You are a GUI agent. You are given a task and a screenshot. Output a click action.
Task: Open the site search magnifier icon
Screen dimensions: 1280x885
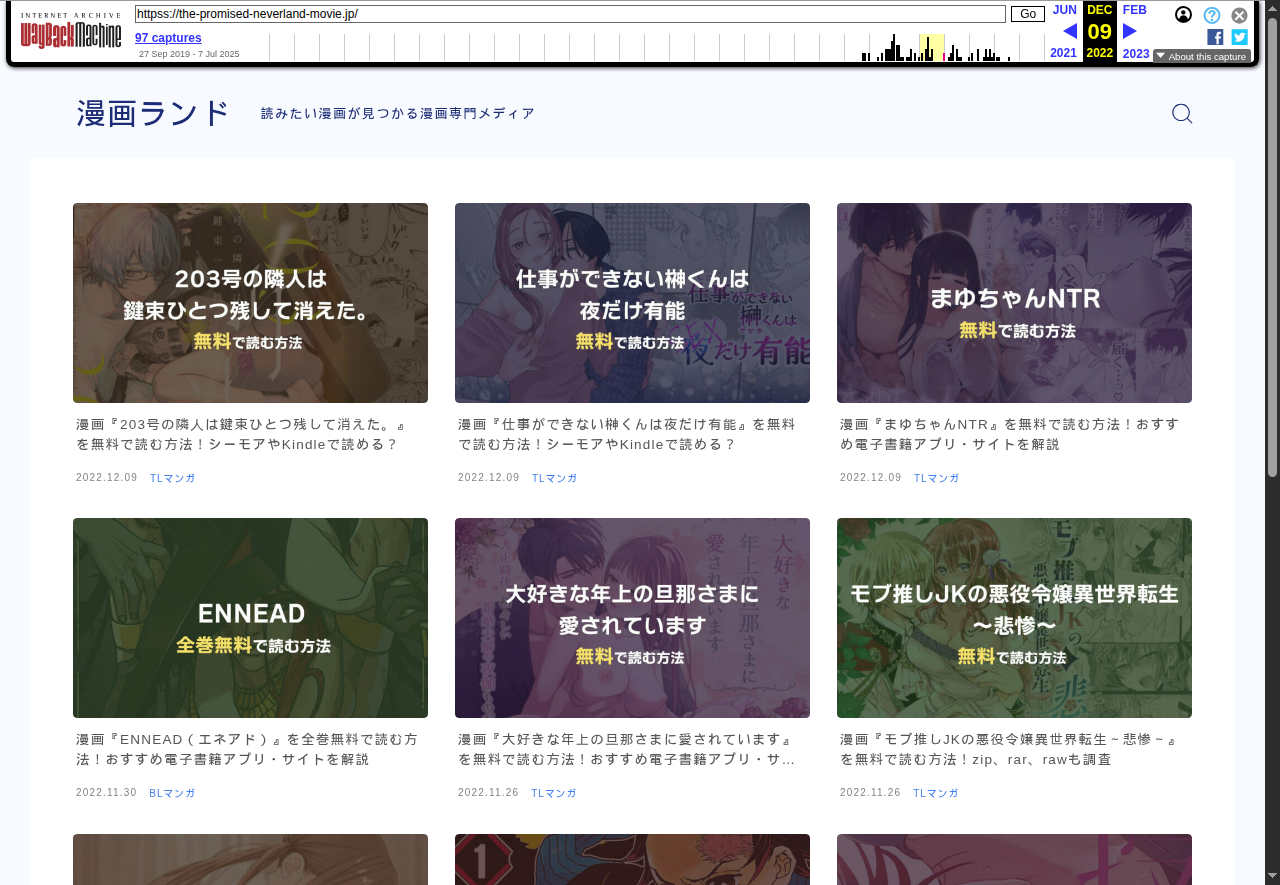(1181, 114)
